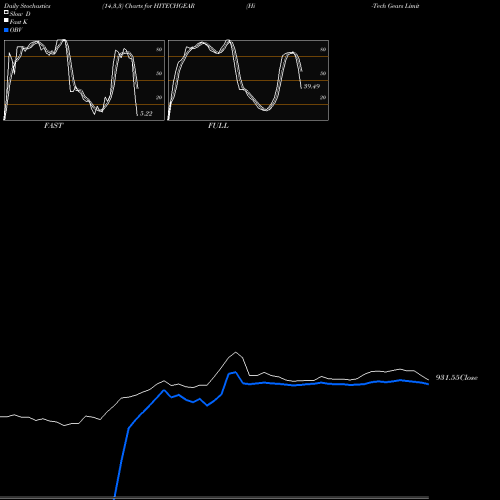
Task: Click the peak of the blue OBV line
Action: [x=236, y=372]
